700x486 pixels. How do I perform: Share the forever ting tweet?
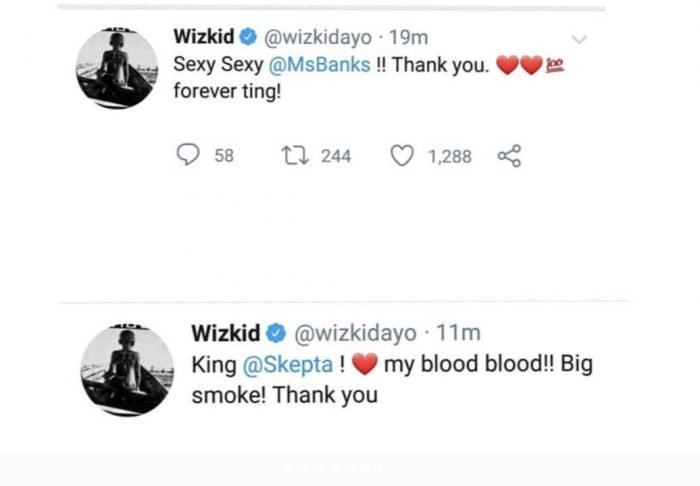(x=509, y=156)
